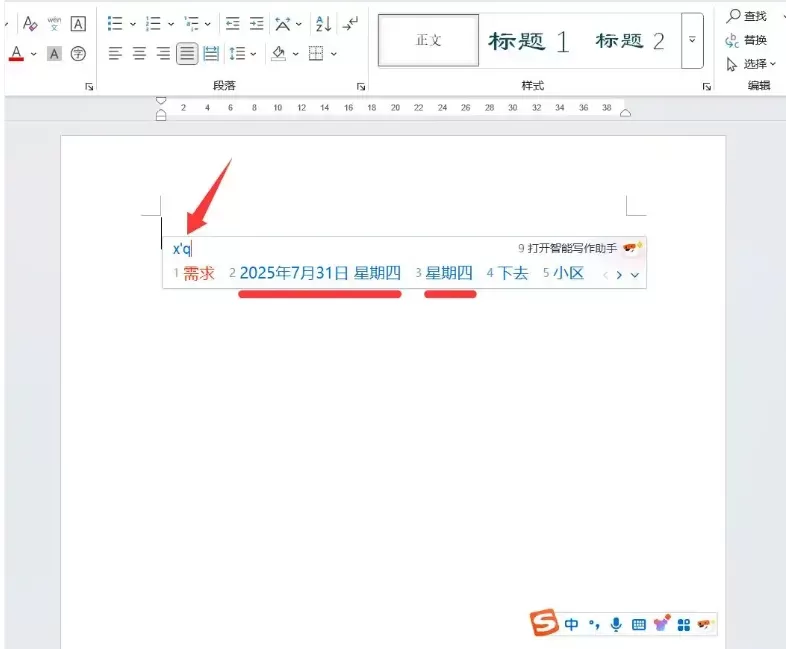Click the Clear All Formatting icon
This screenshot has height=649, width=786.
click(30, 23)
